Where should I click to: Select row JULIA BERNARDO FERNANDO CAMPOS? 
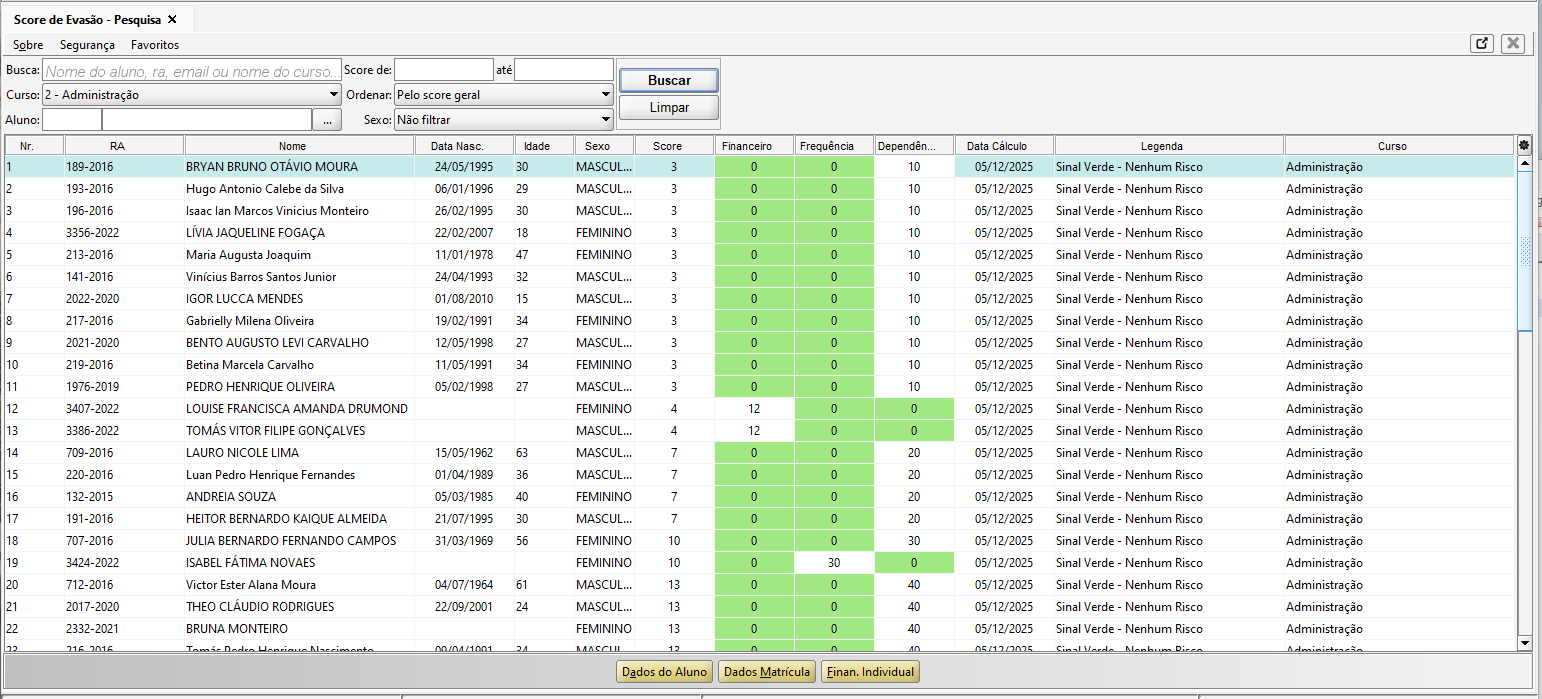[x=760, y=541]
